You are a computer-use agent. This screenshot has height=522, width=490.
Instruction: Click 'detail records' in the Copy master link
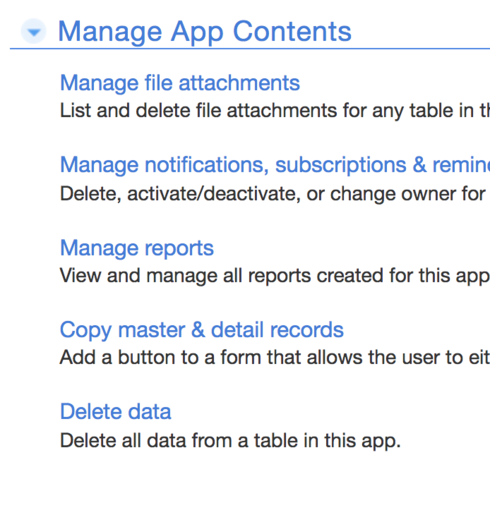[x=277, y=330]
